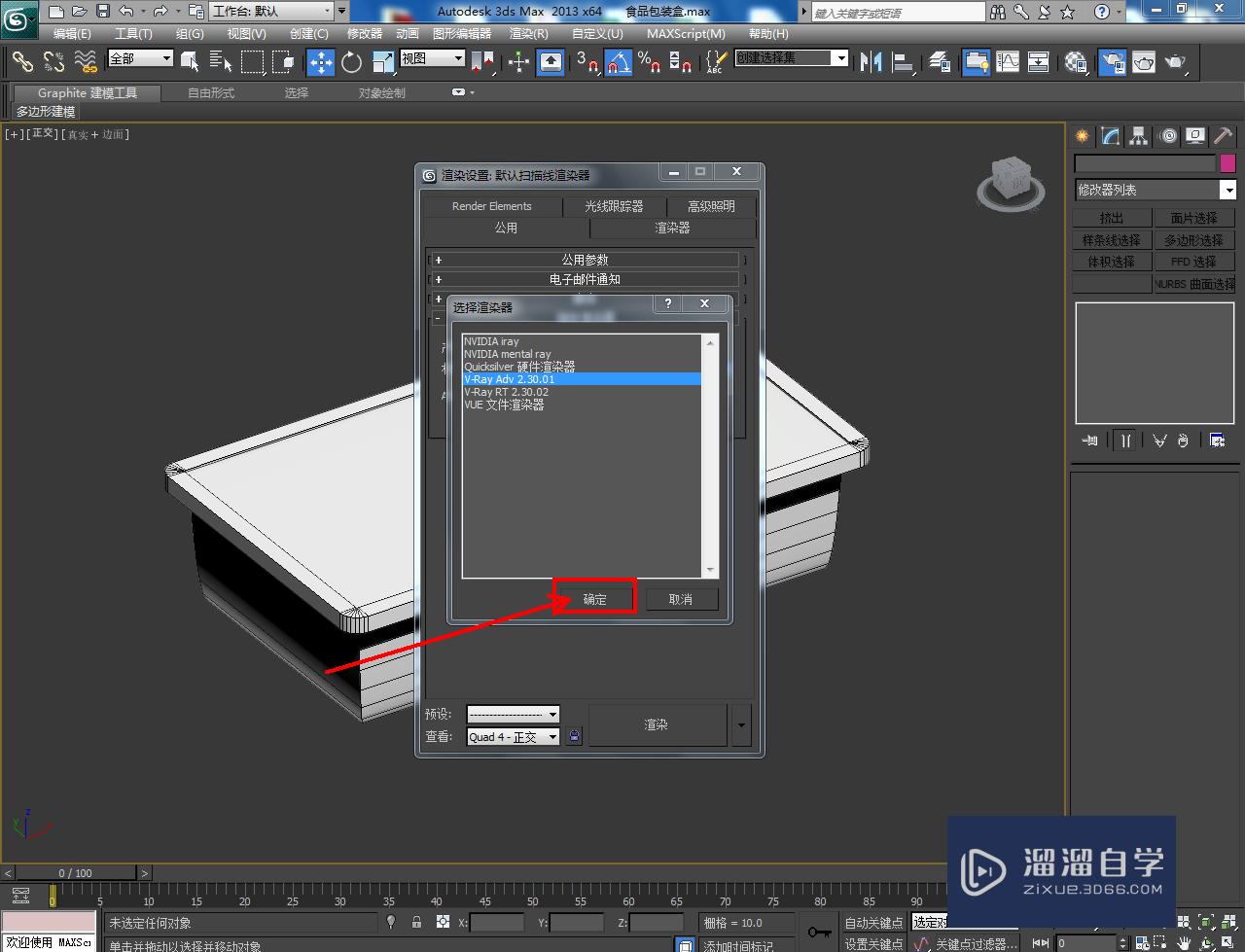Click the Unlink Selection tool

53,62
